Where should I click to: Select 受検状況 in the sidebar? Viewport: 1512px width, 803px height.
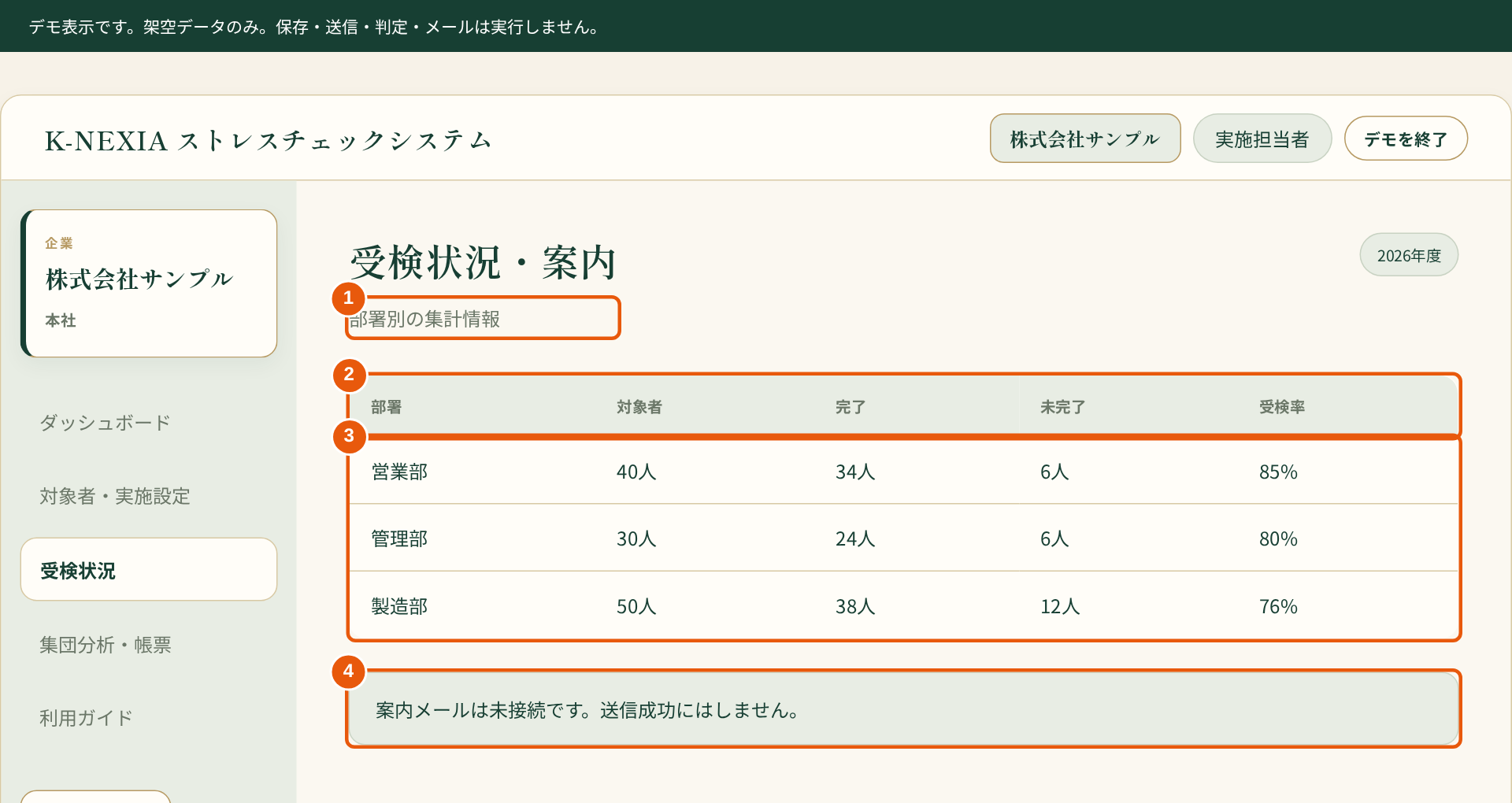(x=148, y=570)
